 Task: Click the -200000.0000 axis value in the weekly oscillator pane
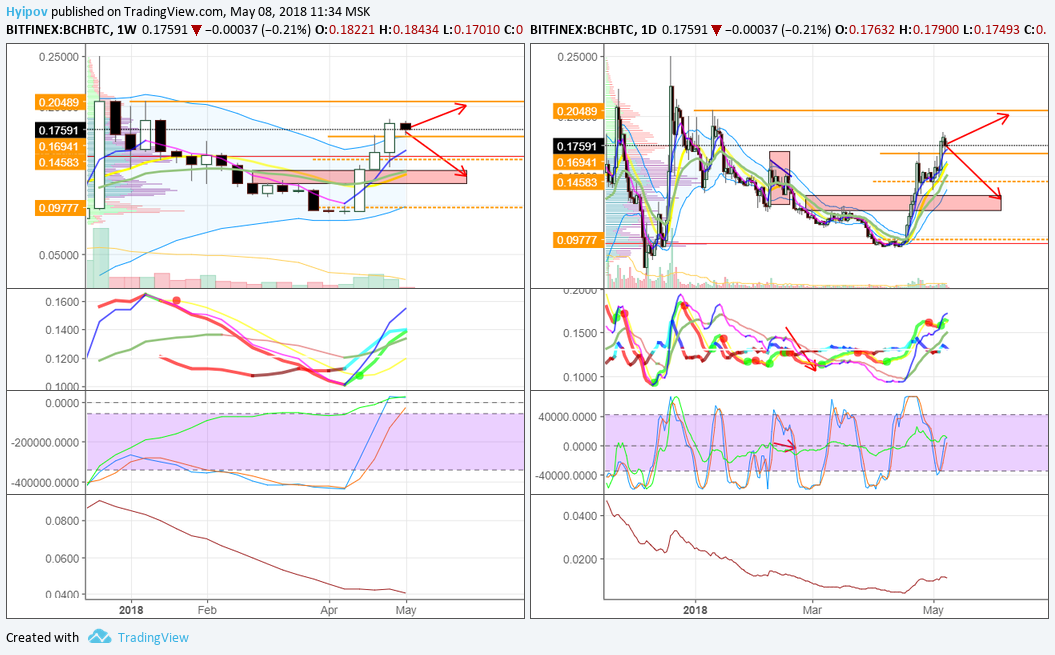pos(46,442)
